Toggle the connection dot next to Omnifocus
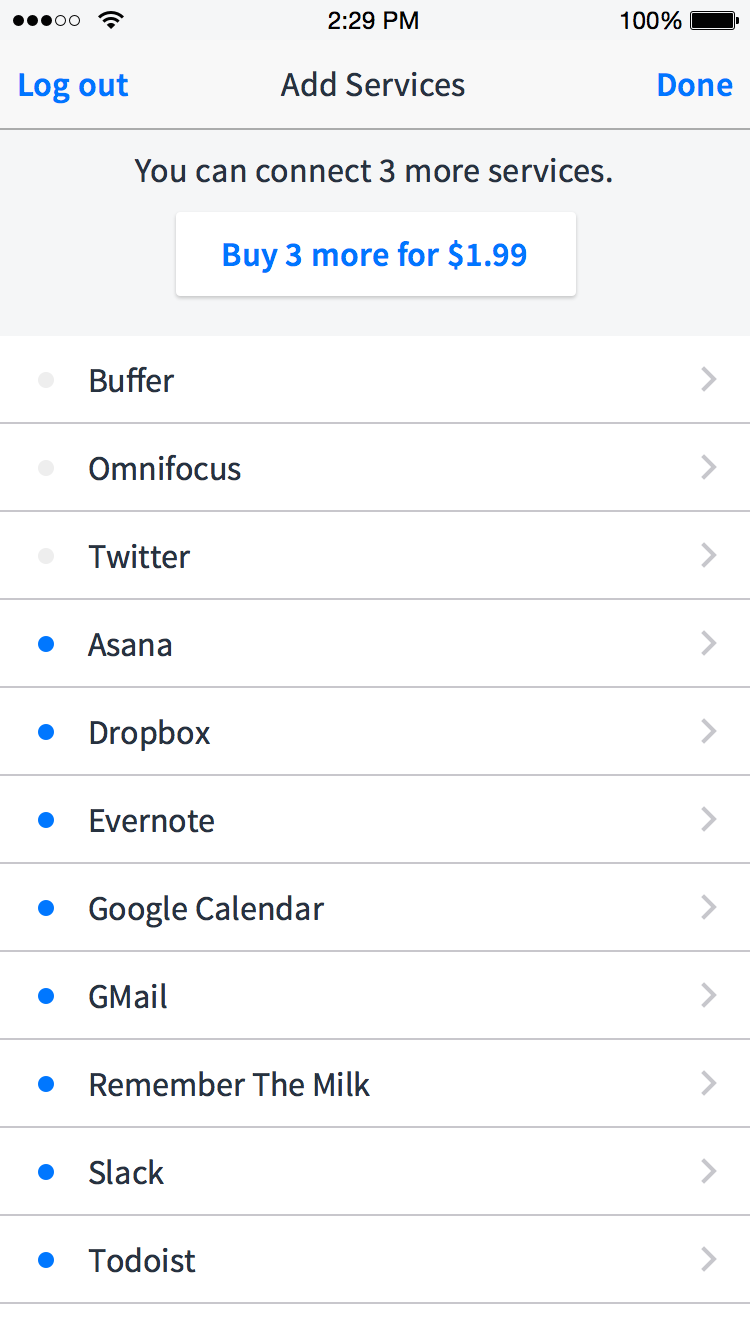 click(46, 467)
